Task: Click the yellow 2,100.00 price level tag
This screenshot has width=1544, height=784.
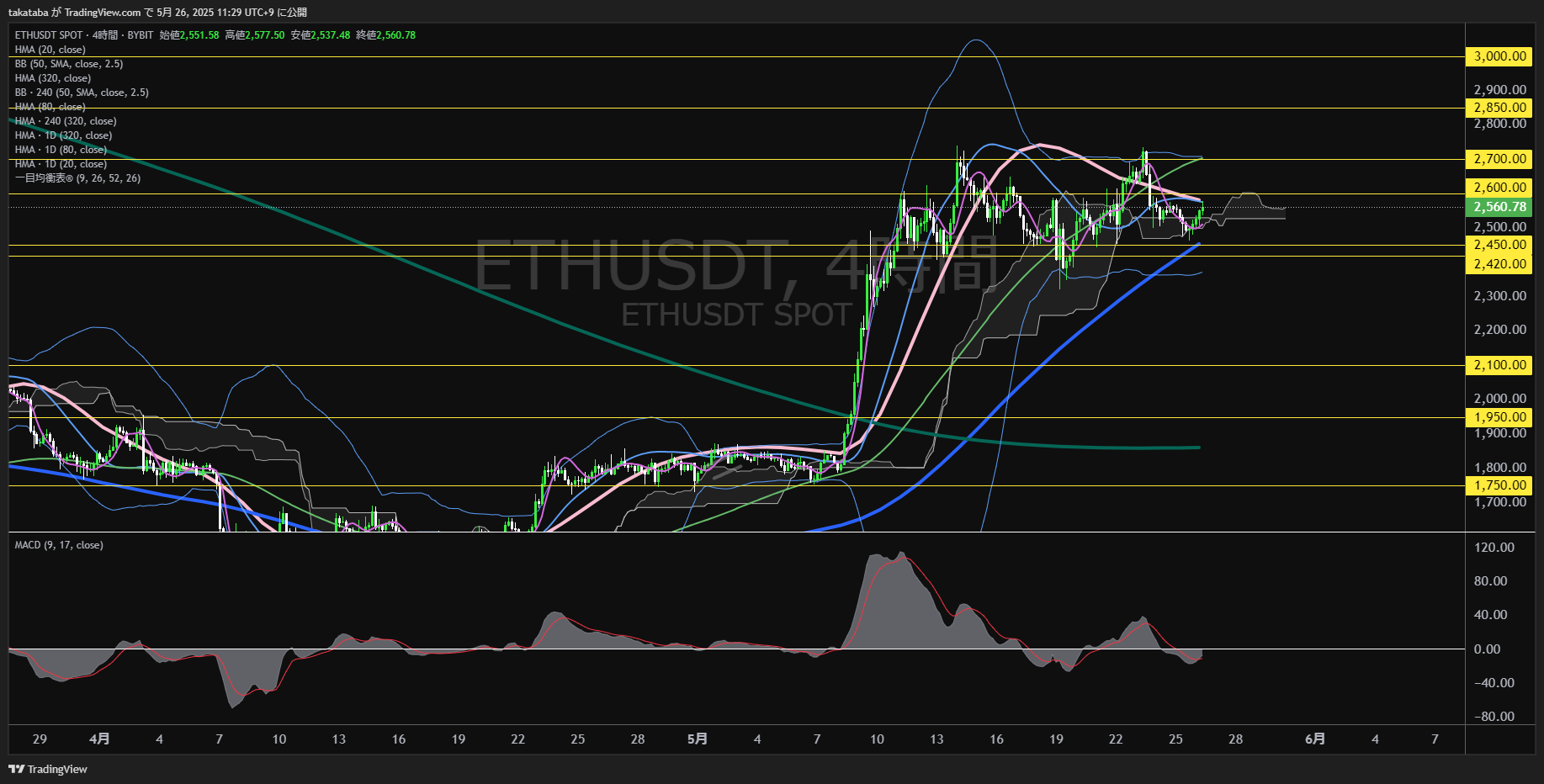Action: point(1499,365)
